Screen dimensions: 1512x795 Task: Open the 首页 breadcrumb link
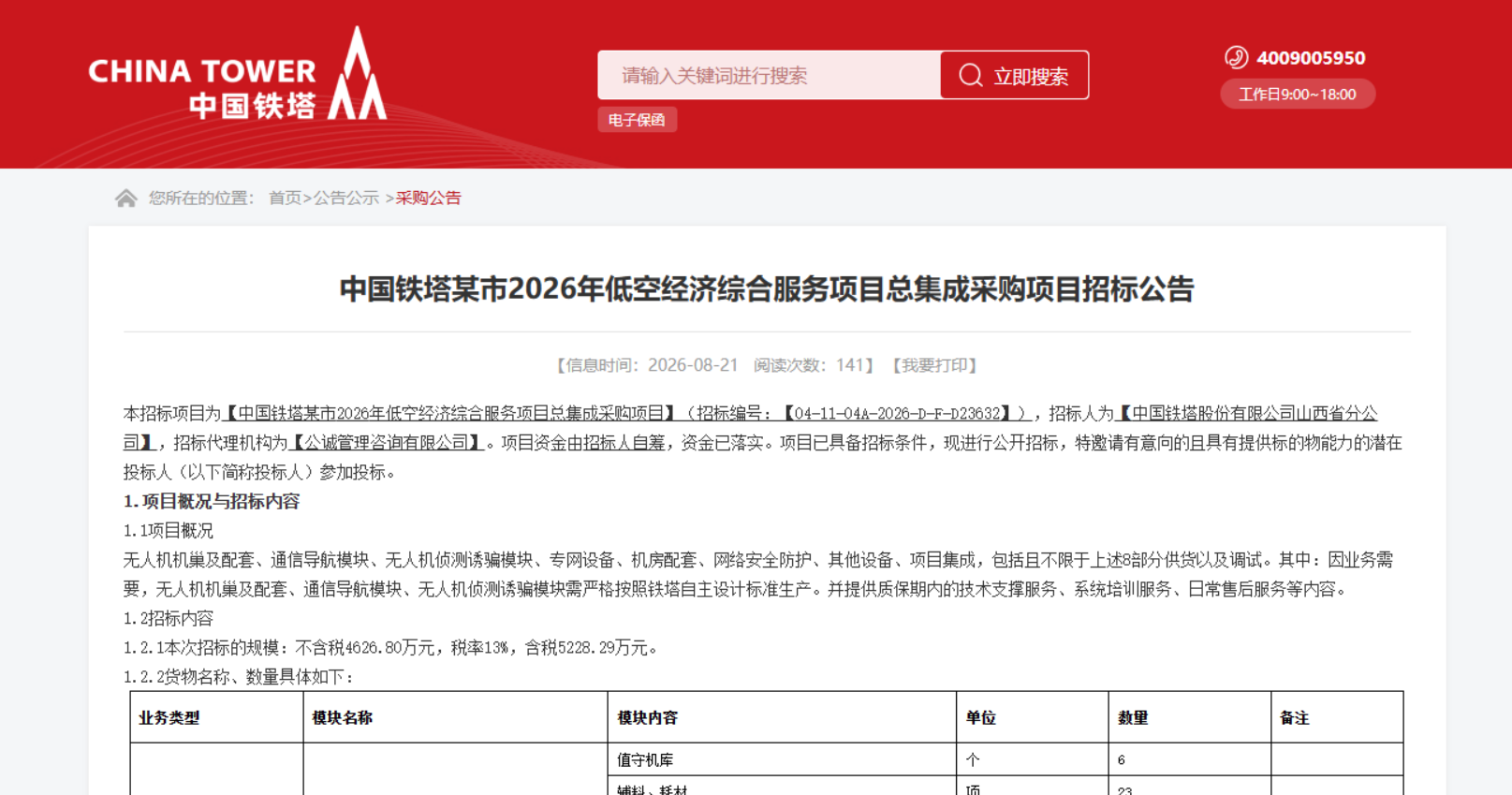point(285,198)
